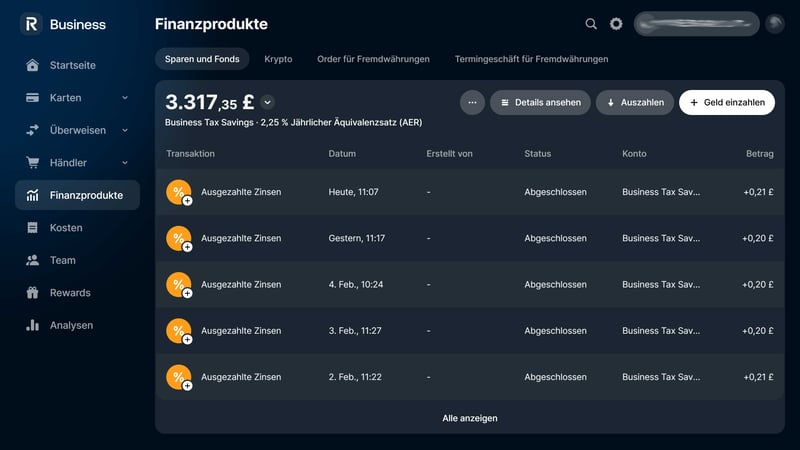Open Analysen in the sidebar
The height and width of the screenshot is (450, 800).
click(71, 325)
